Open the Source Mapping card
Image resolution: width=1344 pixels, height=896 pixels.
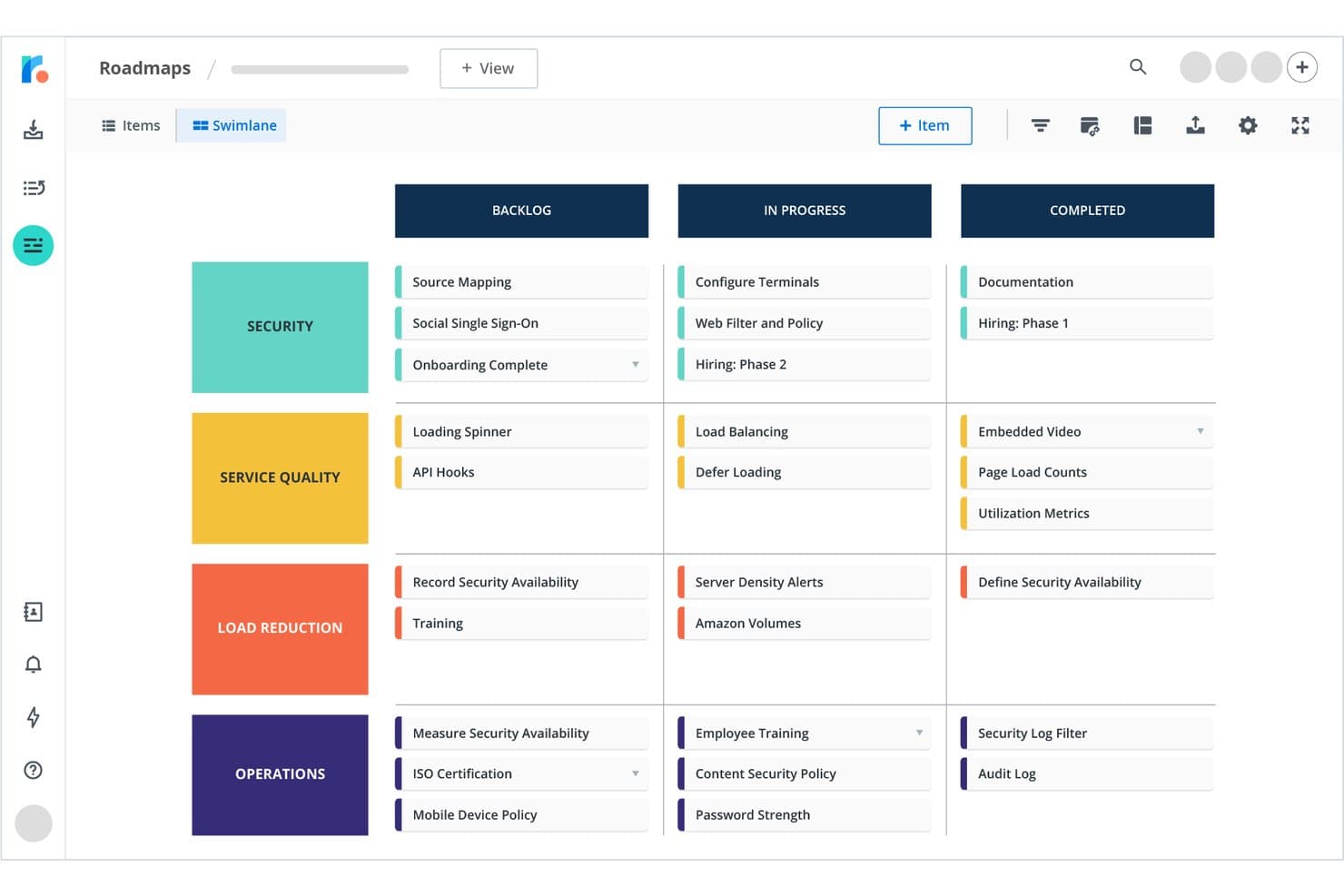[x=521, y=282]
